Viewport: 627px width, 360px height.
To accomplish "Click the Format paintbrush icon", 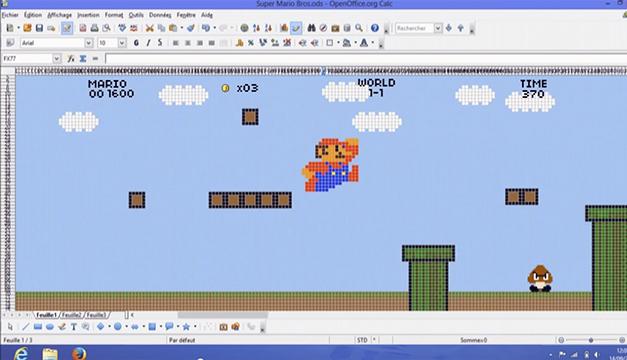I will coord(191,28).
